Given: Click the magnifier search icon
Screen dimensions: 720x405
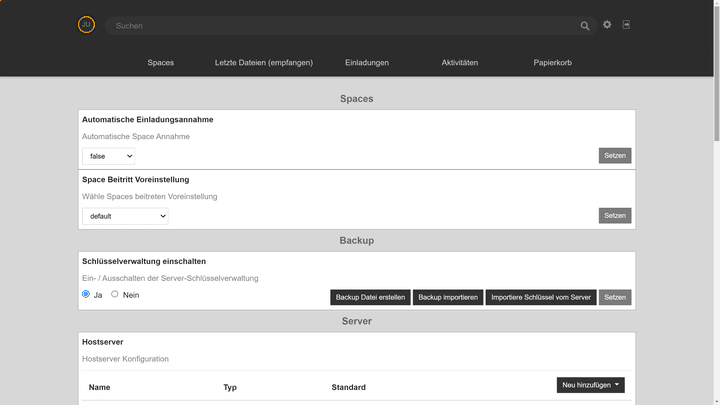Looking at the screenshot, I should [585, 26].
